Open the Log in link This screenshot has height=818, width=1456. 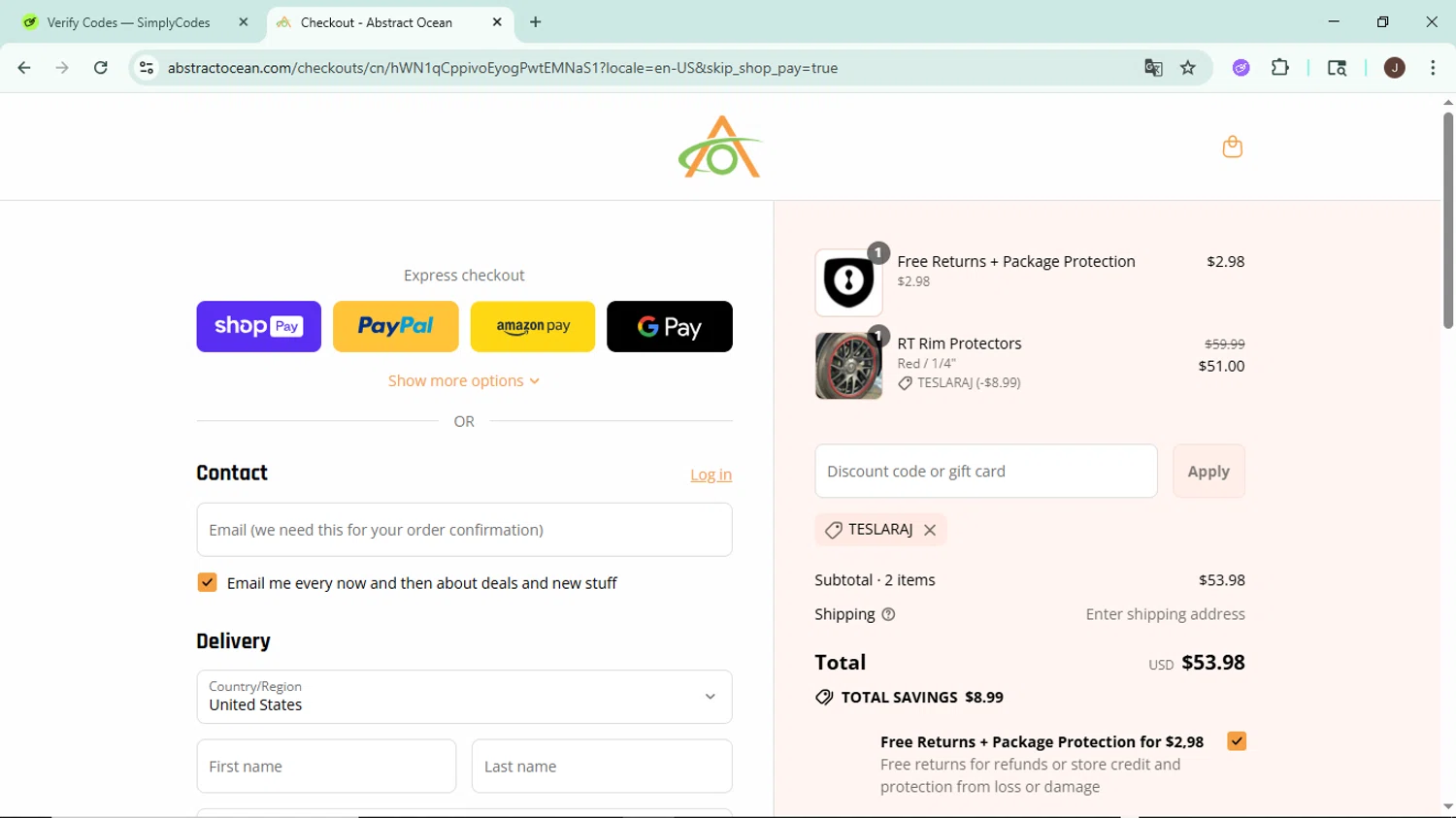coord(711,474)
